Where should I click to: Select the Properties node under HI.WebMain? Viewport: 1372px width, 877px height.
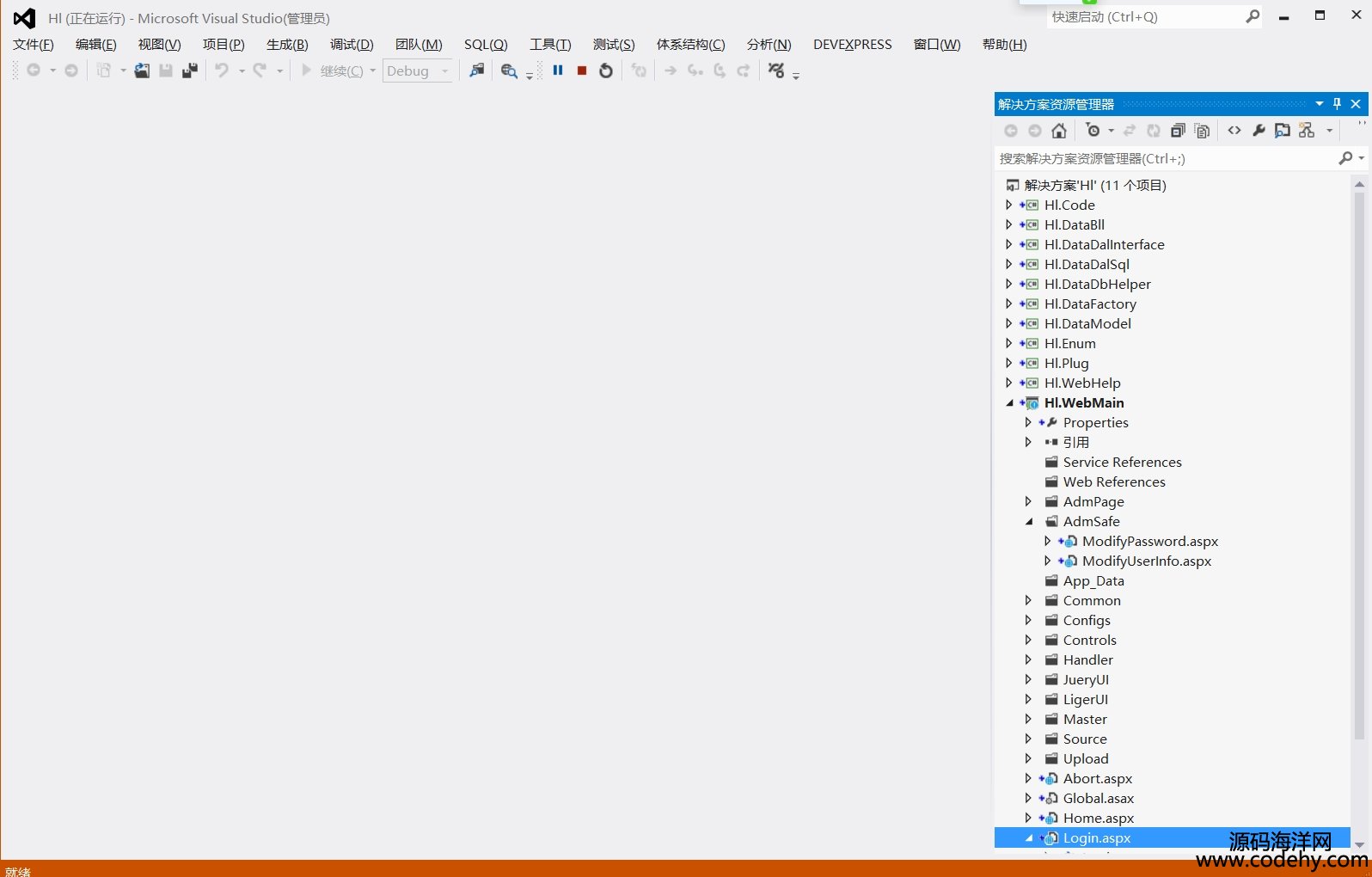point(1095,422)
